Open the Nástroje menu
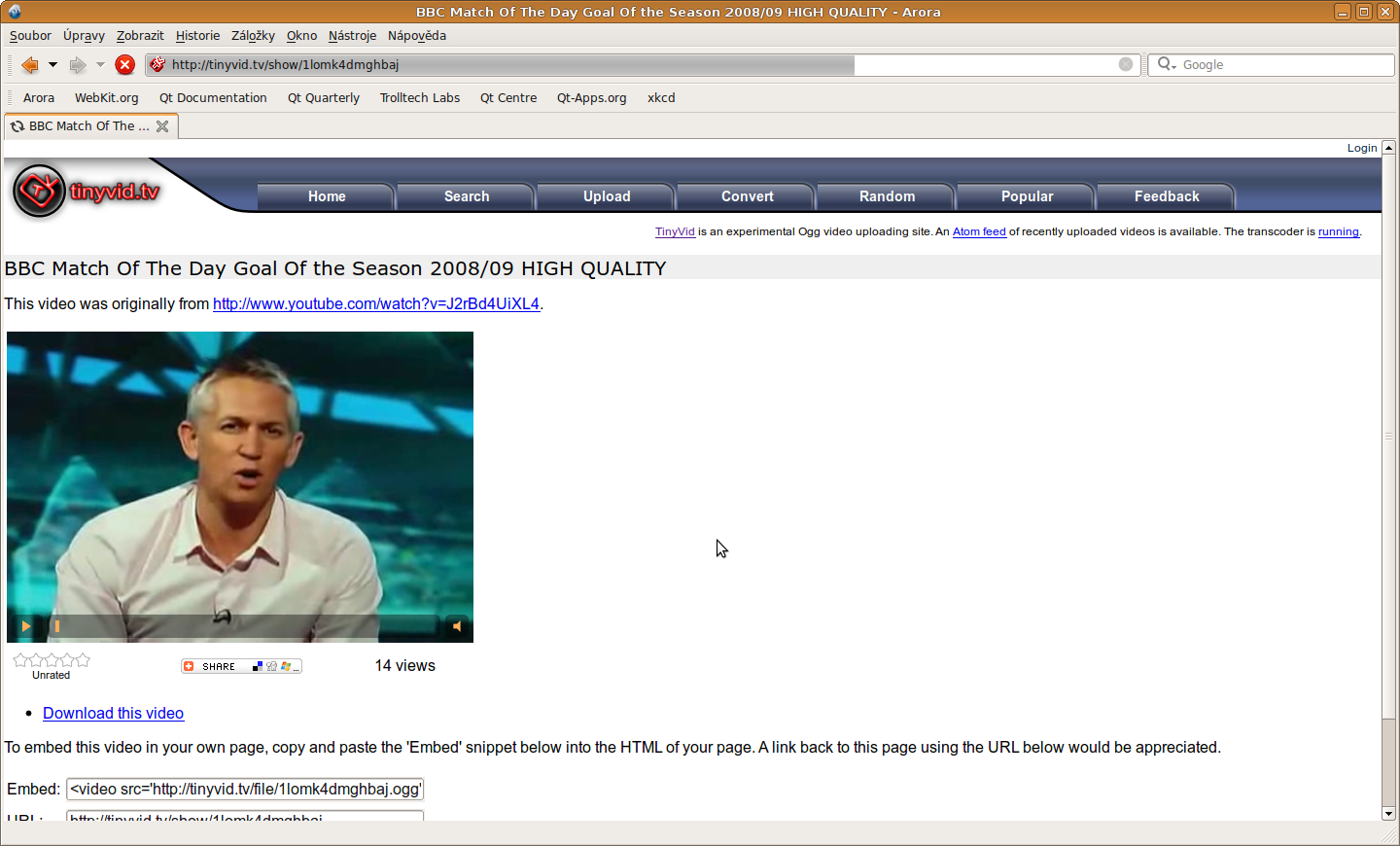 [x=352, y=36]
